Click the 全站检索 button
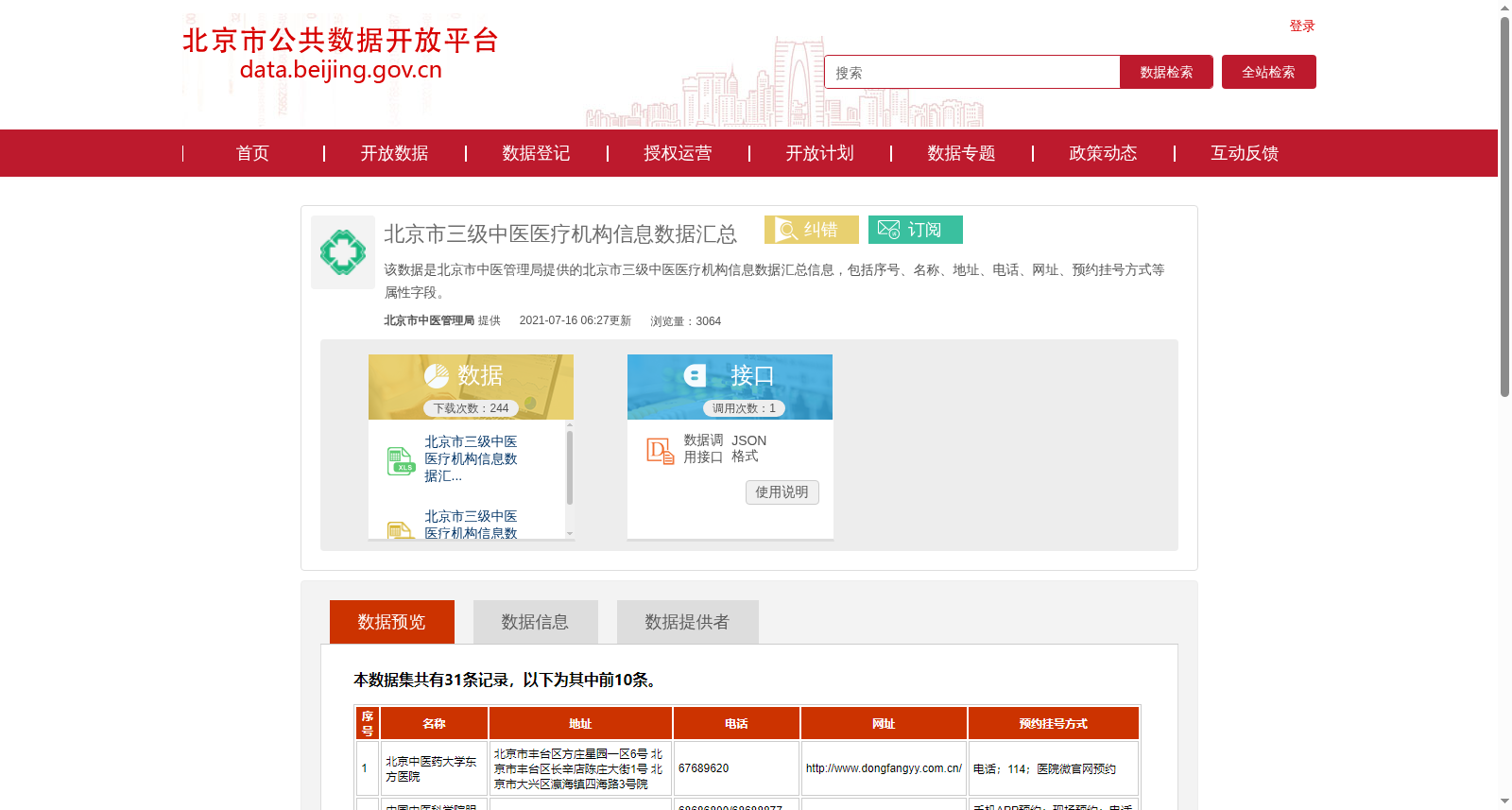The width and height of the screenshot is (1512, 810). pos(1269,72)
